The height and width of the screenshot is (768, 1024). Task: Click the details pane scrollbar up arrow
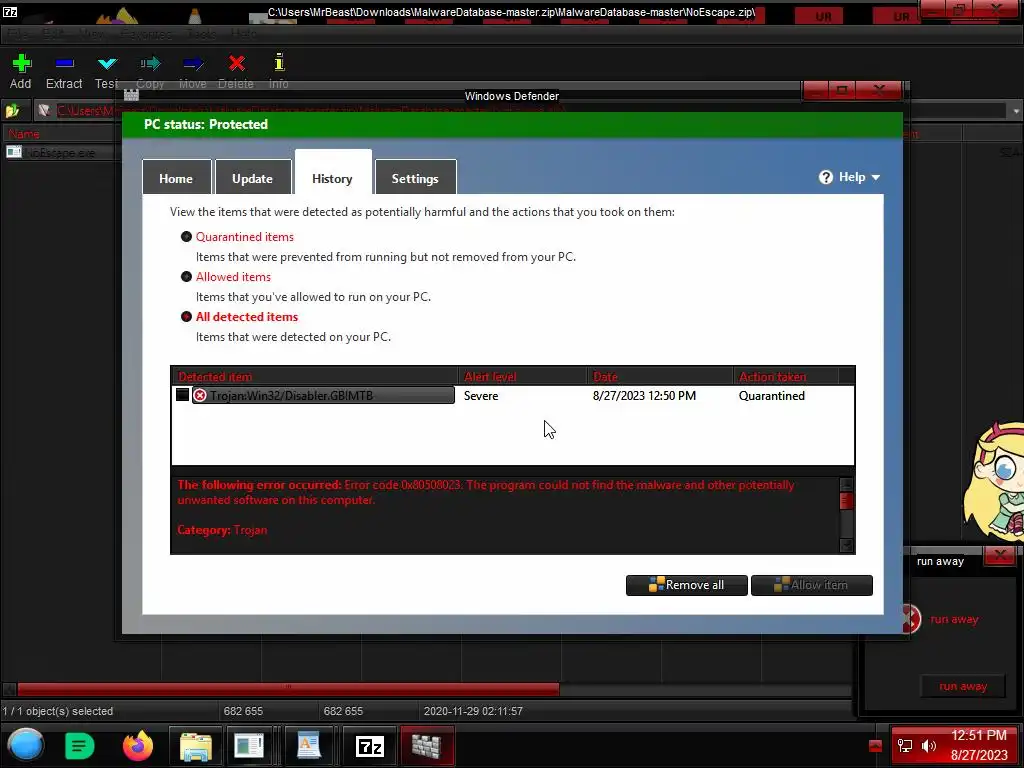point(846,485)
